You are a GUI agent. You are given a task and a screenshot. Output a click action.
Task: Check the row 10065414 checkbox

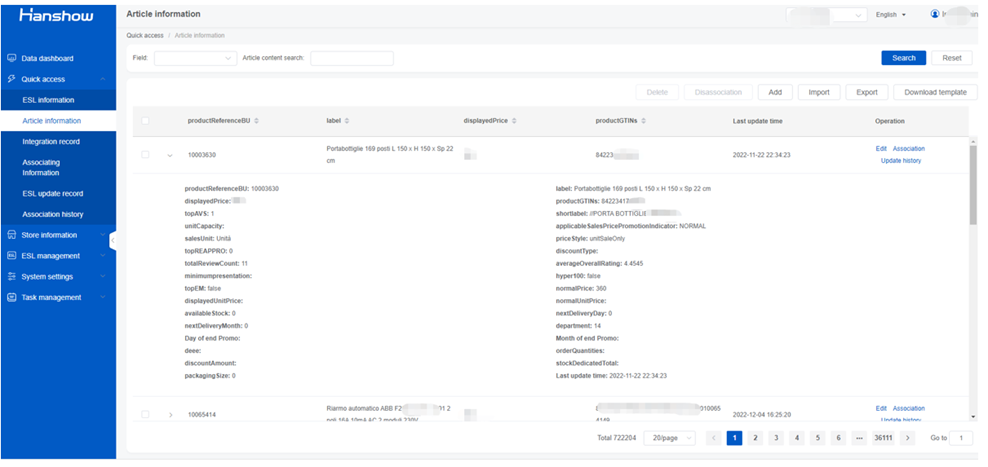click(x=146, y=414)
